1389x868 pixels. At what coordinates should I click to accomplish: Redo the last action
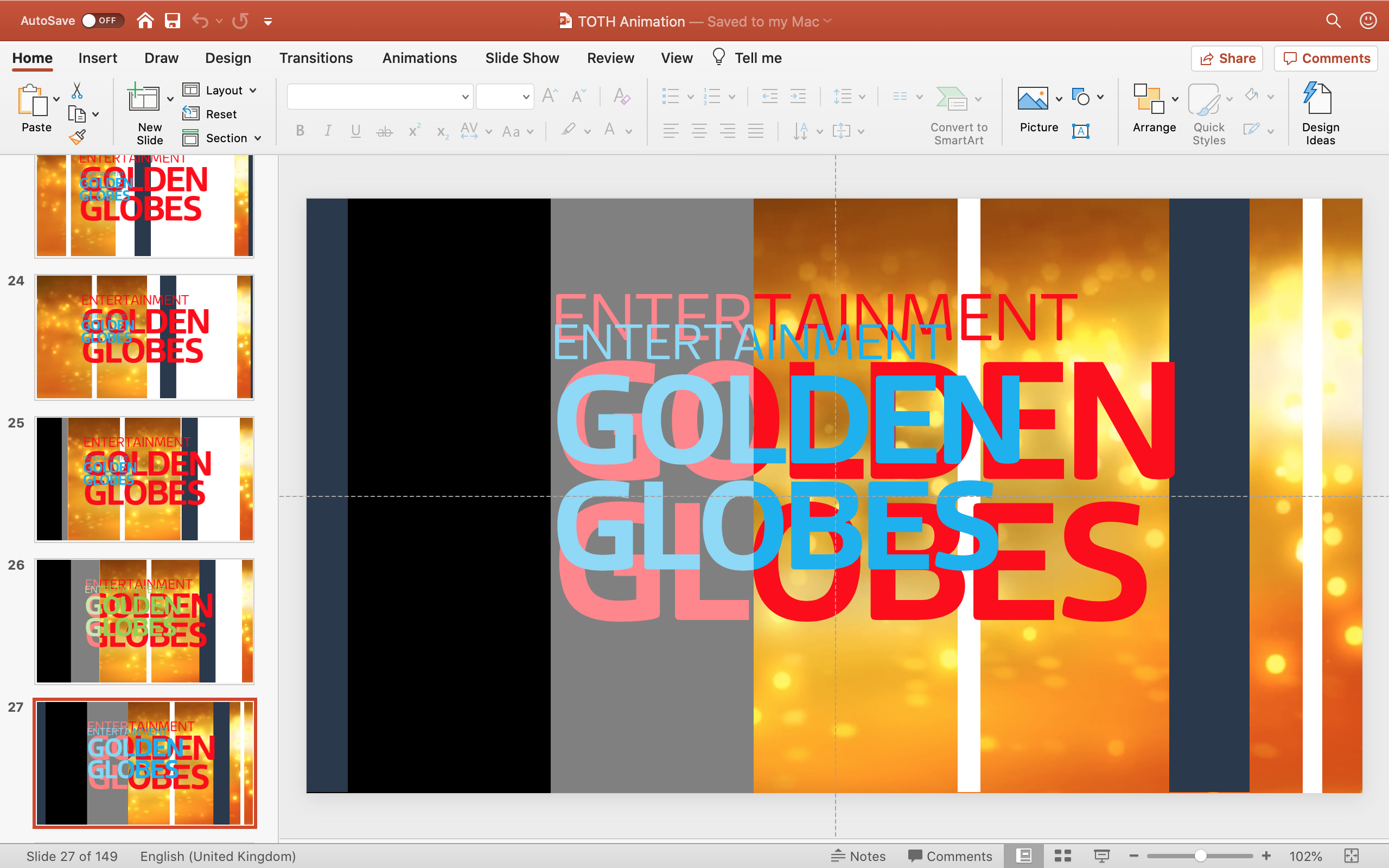click(x=240, y=21)
